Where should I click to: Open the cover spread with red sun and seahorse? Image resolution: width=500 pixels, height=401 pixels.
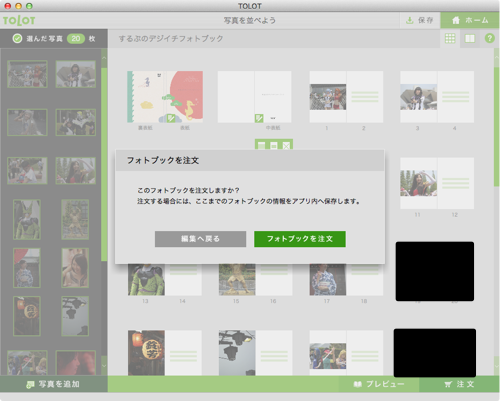[x=165, y=97]
